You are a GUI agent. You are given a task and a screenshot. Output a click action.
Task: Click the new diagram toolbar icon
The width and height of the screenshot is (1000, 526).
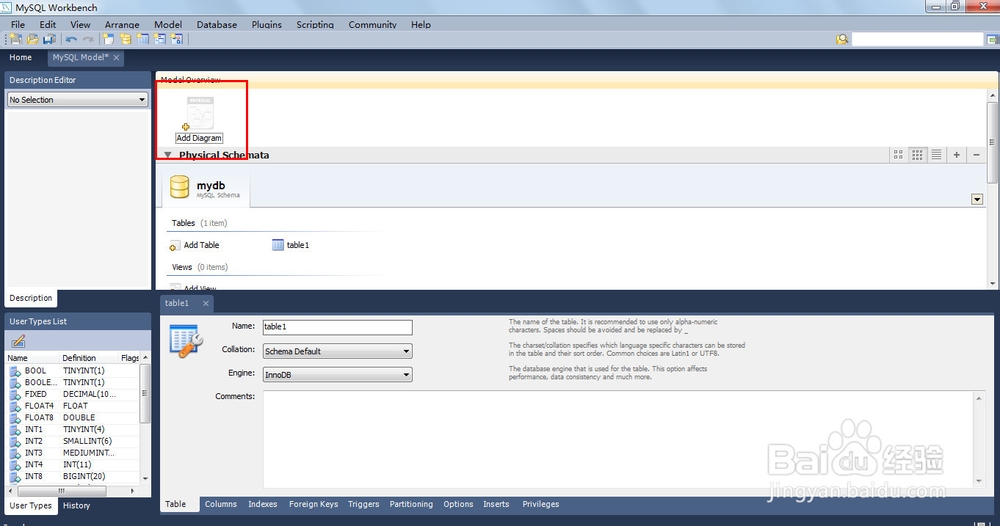pyautogui.click(x=109, y=39)
